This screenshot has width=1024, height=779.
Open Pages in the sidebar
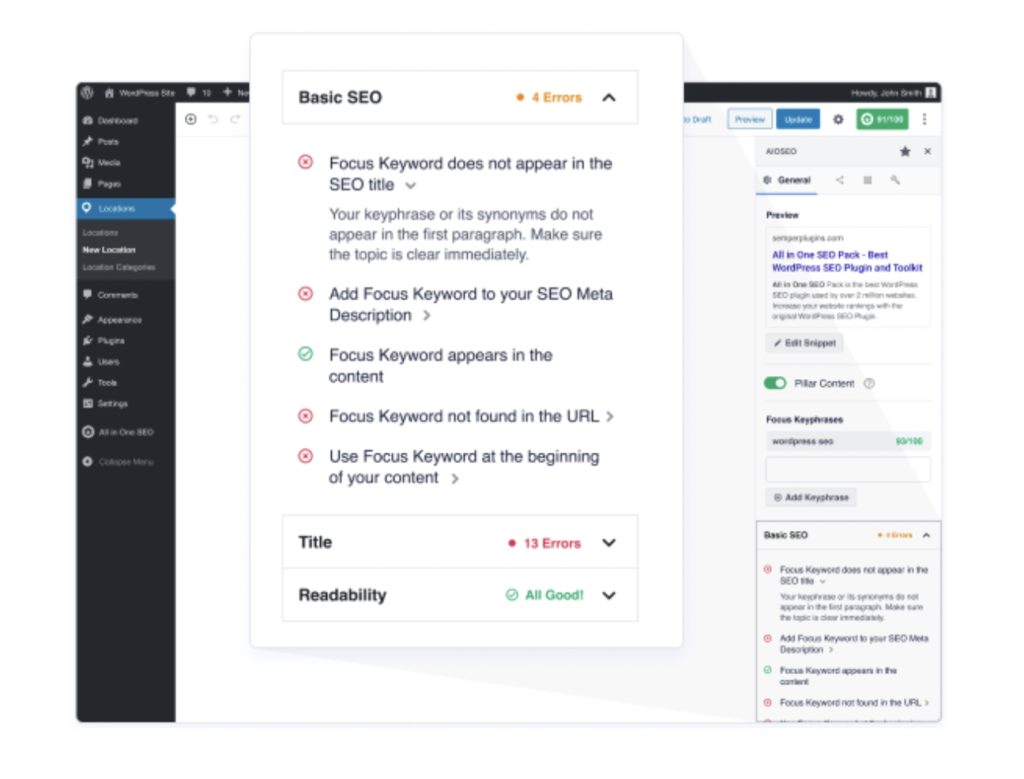[x=102, y=184]
